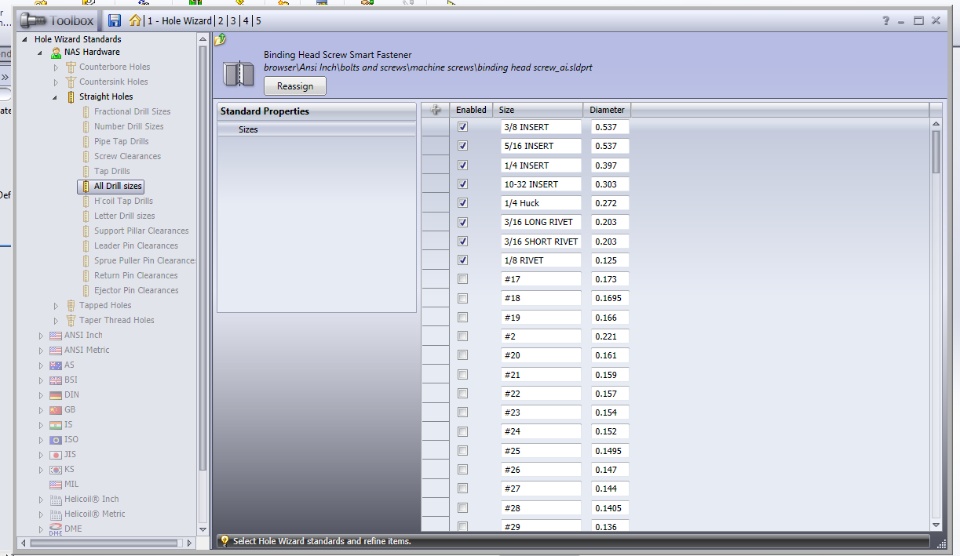The width and height of the screenshot is (960, 556).
Task: Click the ANSI Inch flag icon
Action: (56, 336)
